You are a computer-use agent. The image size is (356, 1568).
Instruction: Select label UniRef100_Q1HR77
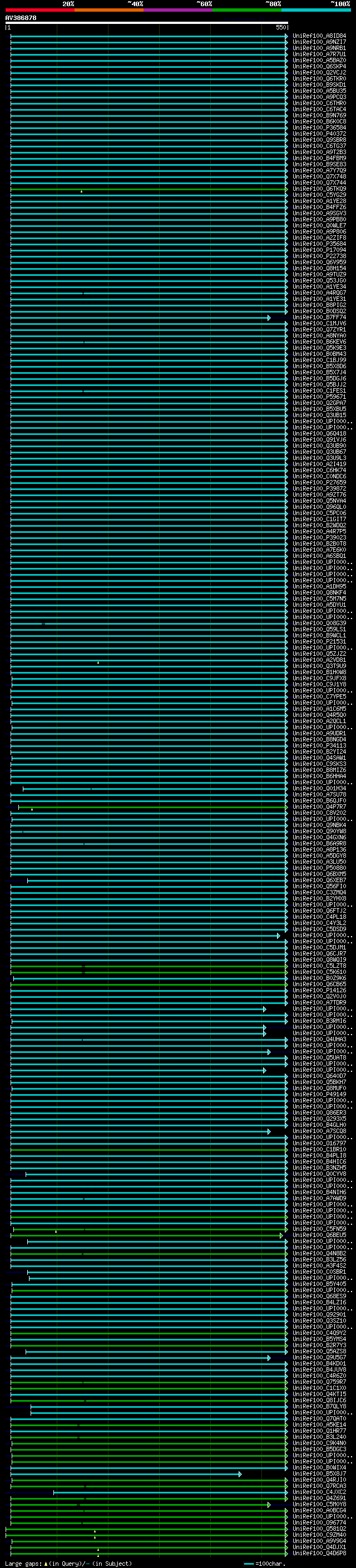tap(319, 1431)
